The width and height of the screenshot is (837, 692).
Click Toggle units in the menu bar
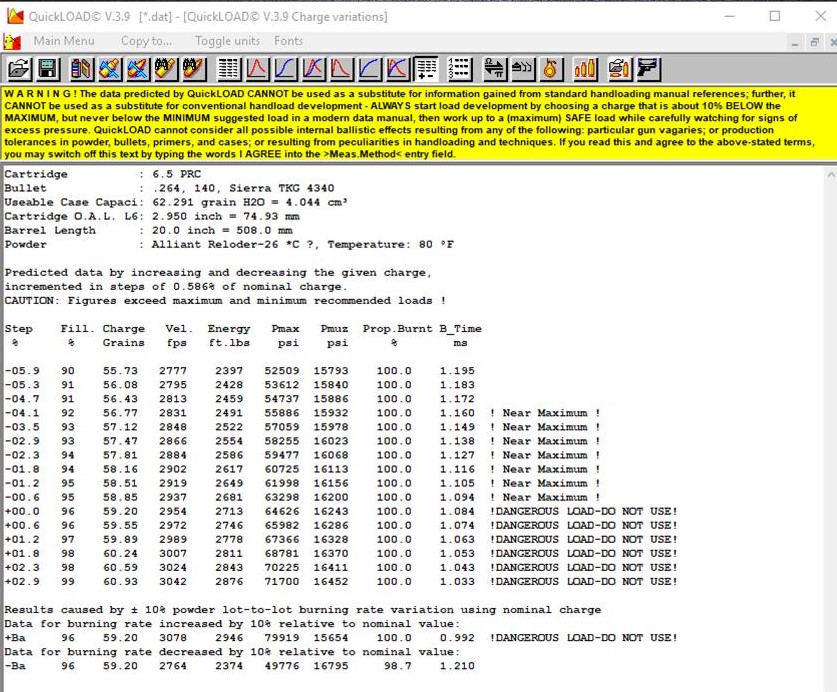(227, 41)
